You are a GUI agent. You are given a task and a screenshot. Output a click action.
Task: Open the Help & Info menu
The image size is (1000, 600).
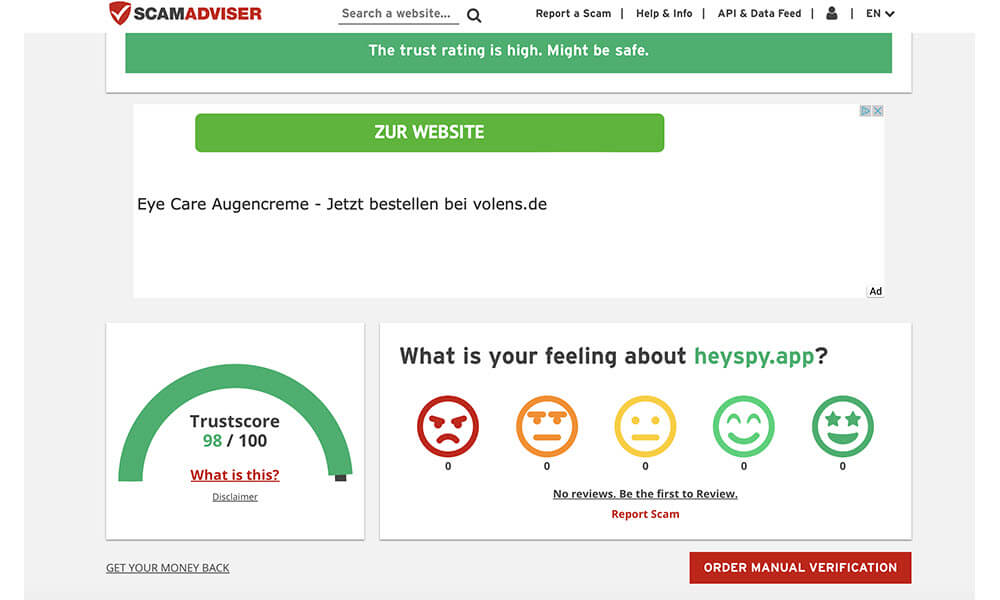click(664, 13)
